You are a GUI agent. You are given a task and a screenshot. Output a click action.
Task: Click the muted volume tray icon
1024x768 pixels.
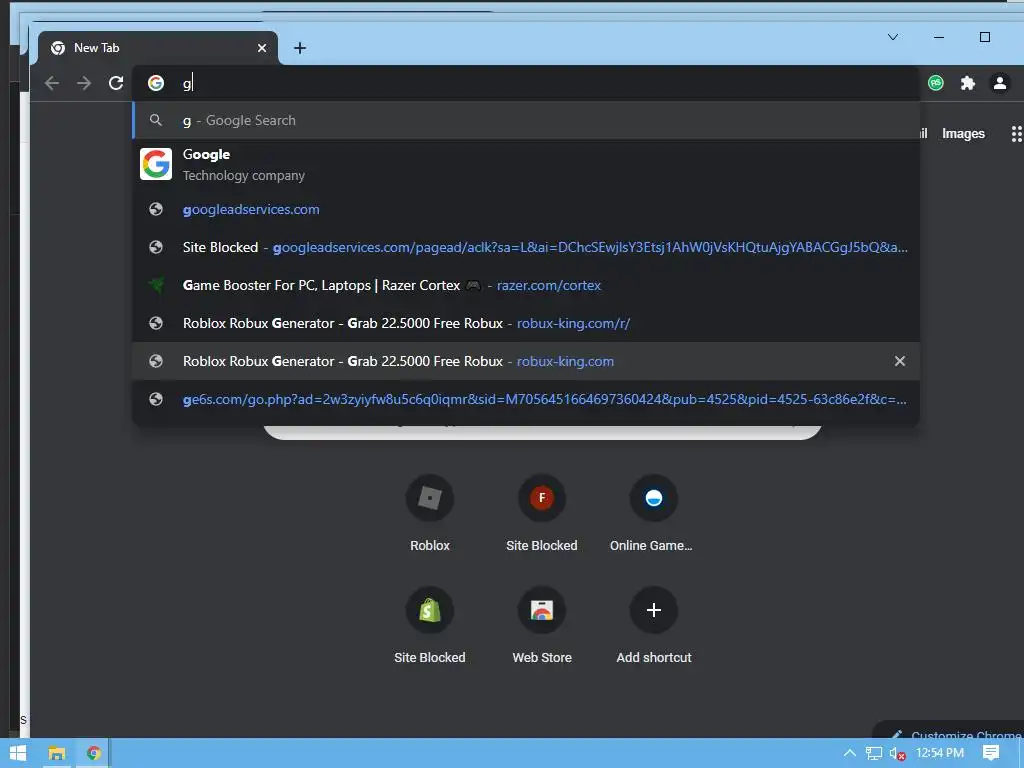(x=897, y=753)
